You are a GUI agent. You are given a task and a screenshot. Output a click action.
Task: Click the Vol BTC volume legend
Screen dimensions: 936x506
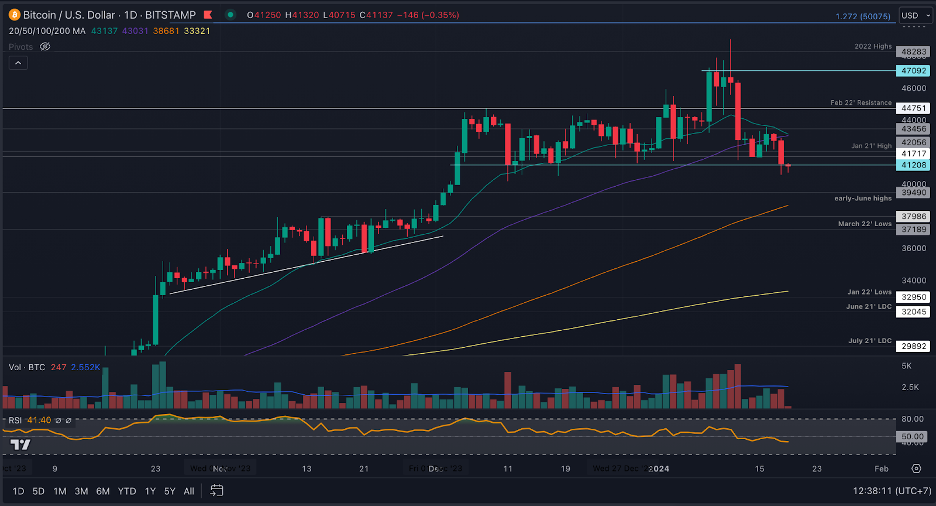27,367
